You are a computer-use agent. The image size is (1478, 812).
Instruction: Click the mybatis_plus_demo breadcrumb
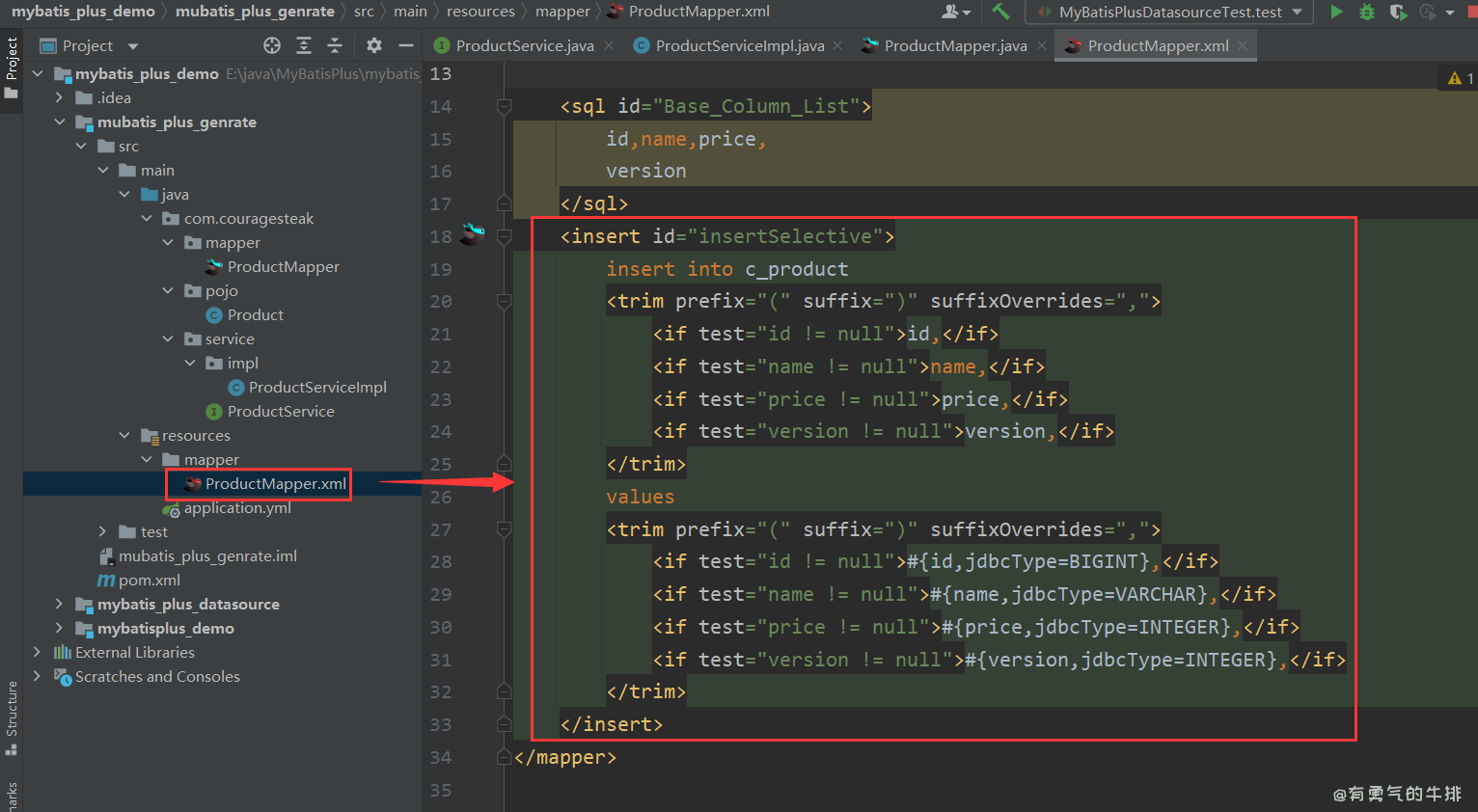(83, 12)
